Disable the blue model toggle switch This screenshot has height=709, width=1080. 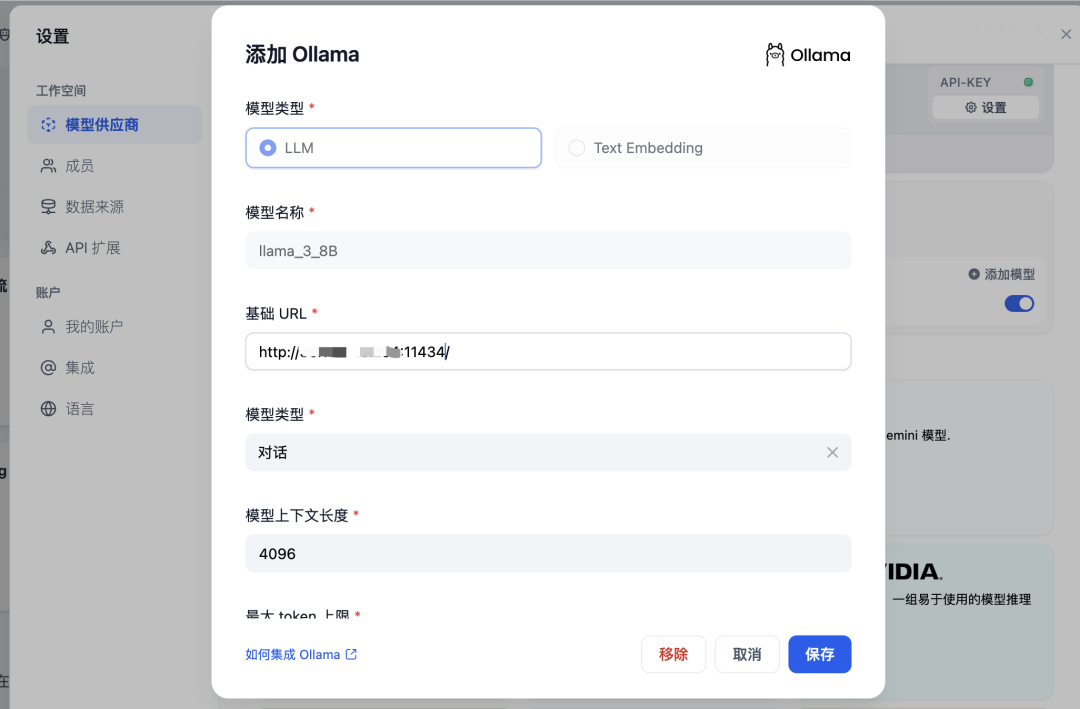click(1019, 302)
